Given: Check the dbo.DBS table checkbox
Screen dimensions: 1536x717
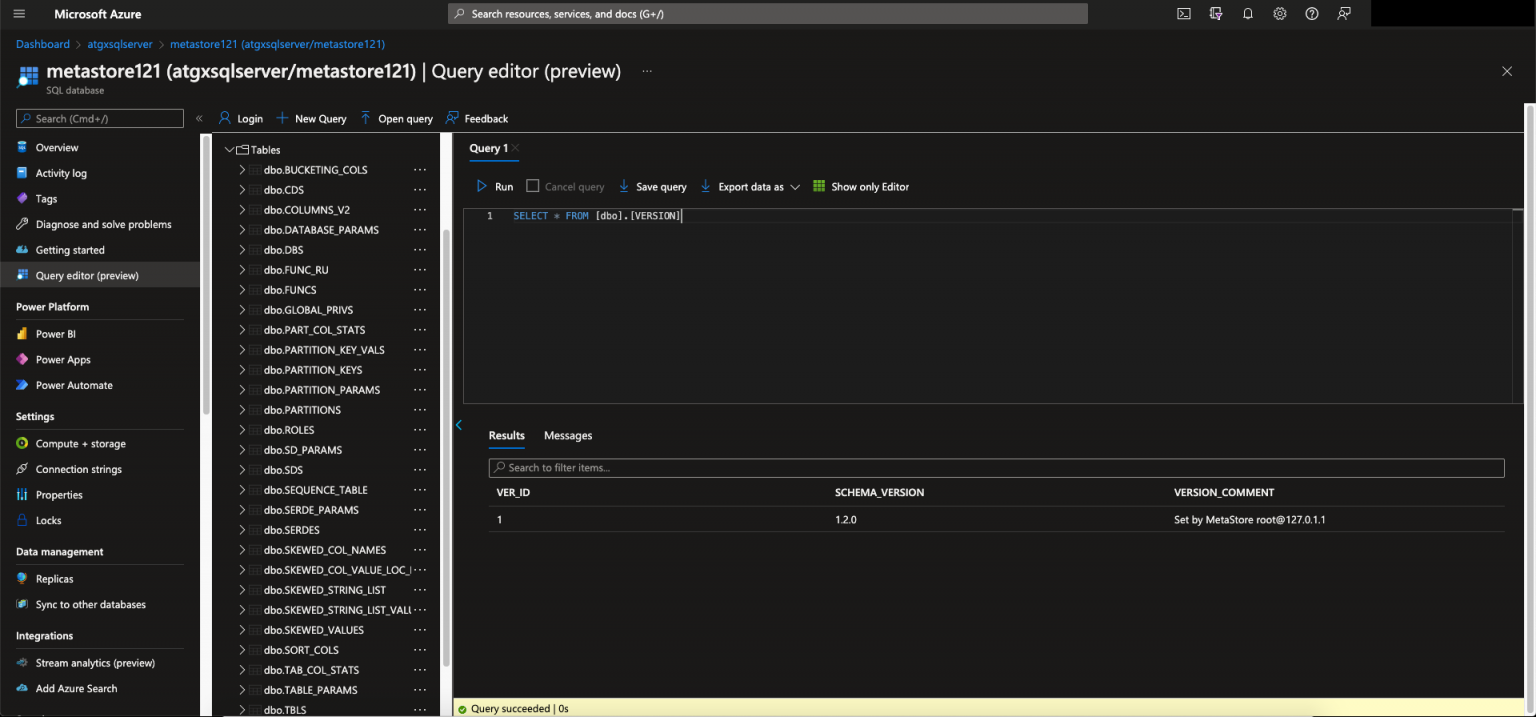Looking at the screenshot, I should [253, 249].
